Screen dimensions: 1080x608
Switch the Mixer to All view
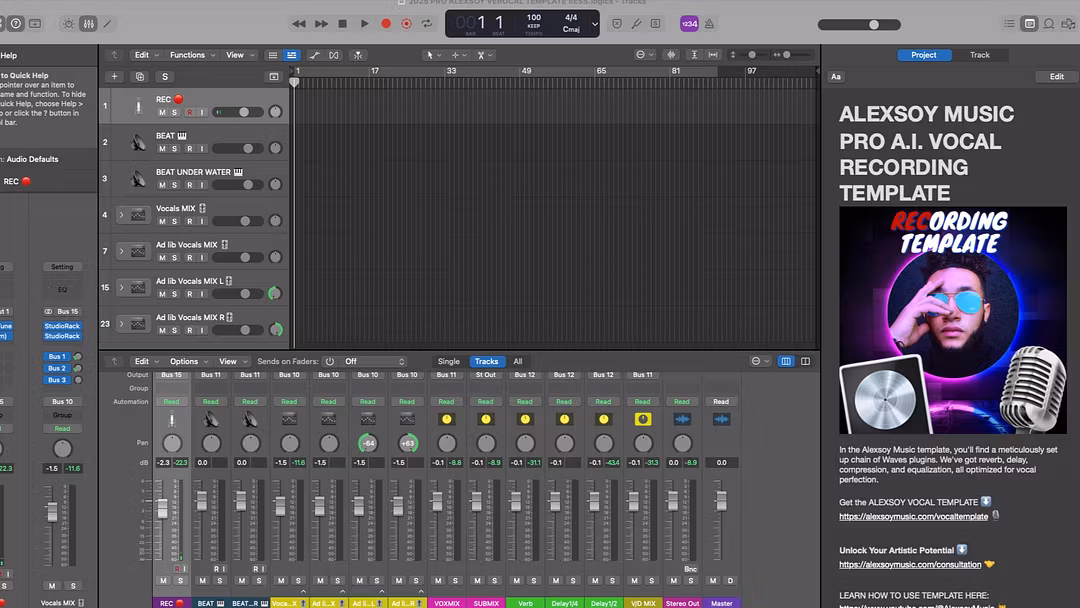518,361
